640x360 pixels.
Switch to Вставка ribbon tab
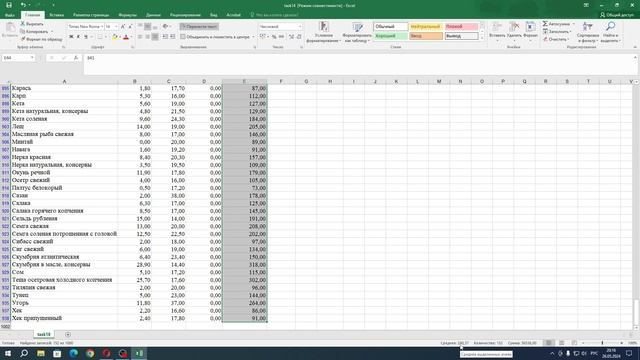pyautogui.click(x=56, y=15)
